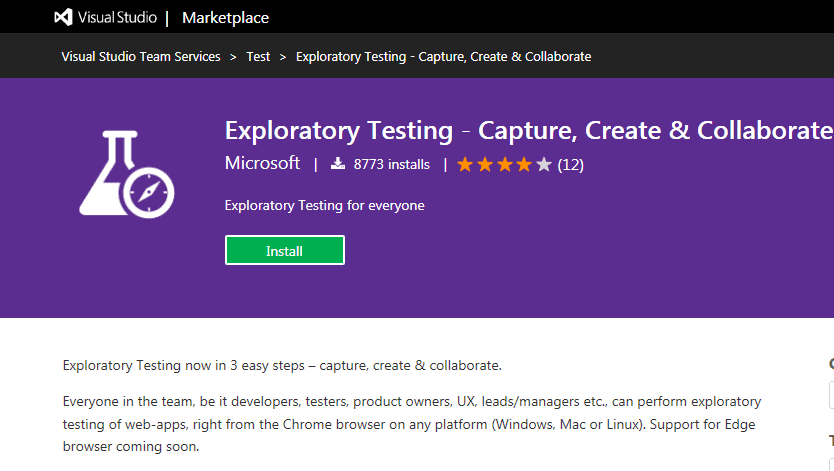Select the first orange rating star
Image resolution: width=834 pixels, height=471 pixels.
pos(465,164)
